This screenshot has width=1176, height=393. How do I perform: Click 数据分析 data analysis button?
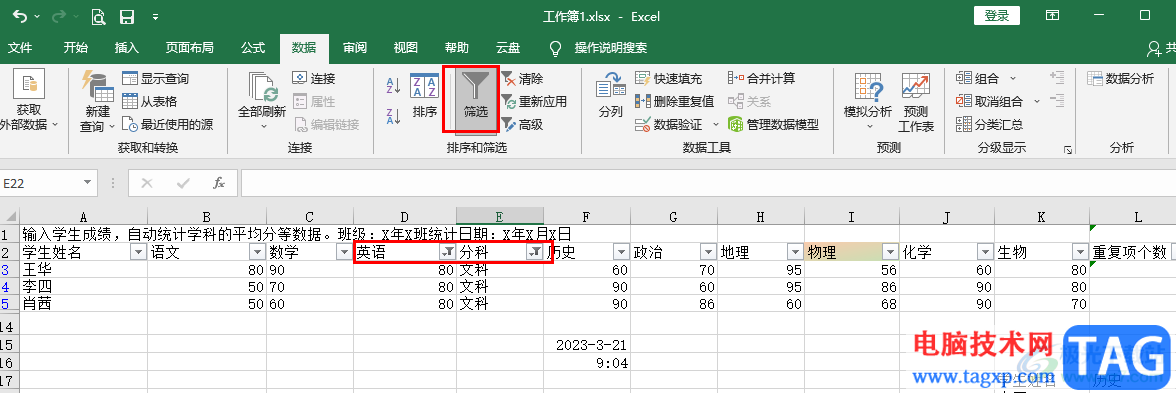tap(1120, 78)
